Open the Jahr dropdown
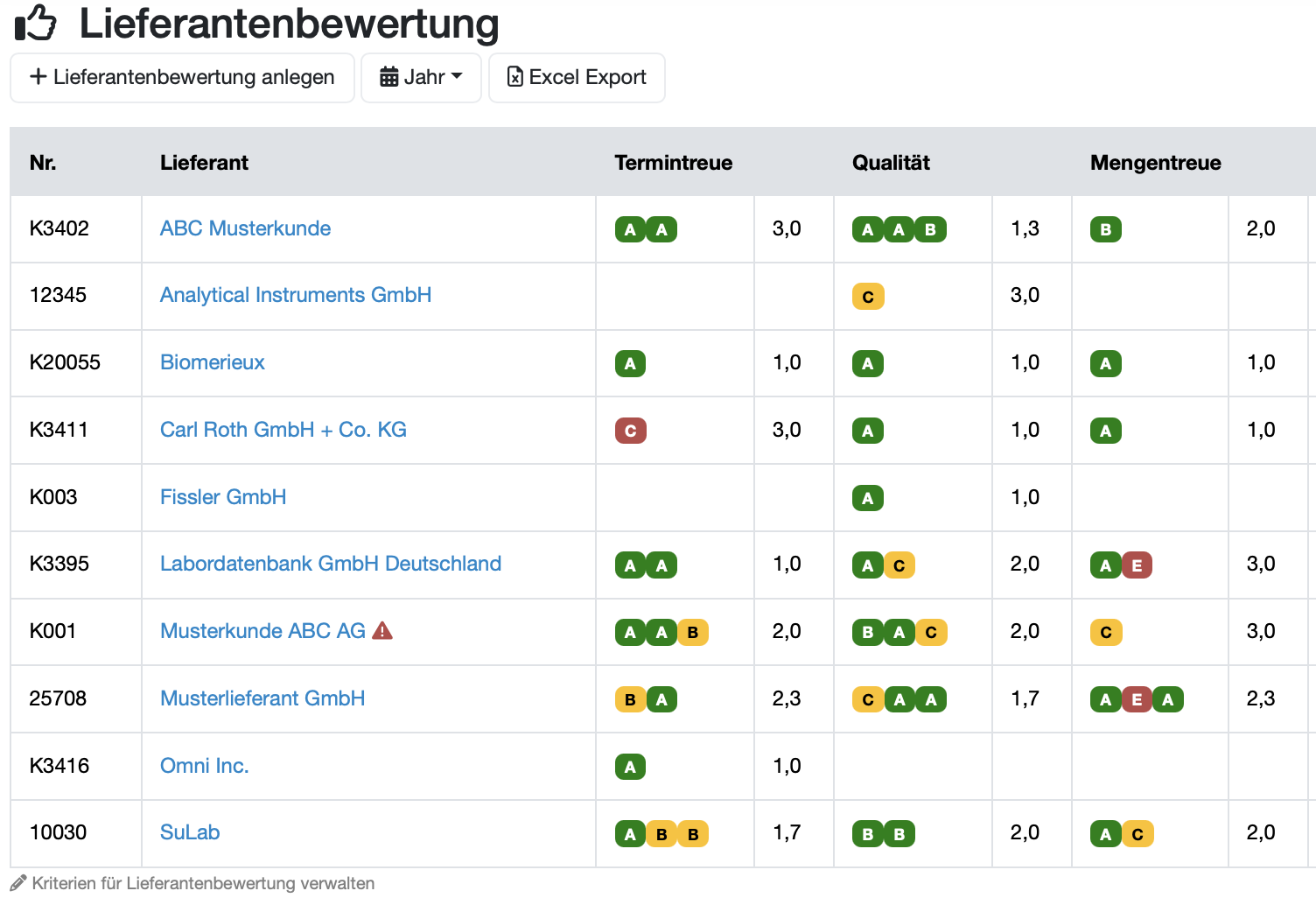This screenshot has width=1316, height=912. (421, 78)
